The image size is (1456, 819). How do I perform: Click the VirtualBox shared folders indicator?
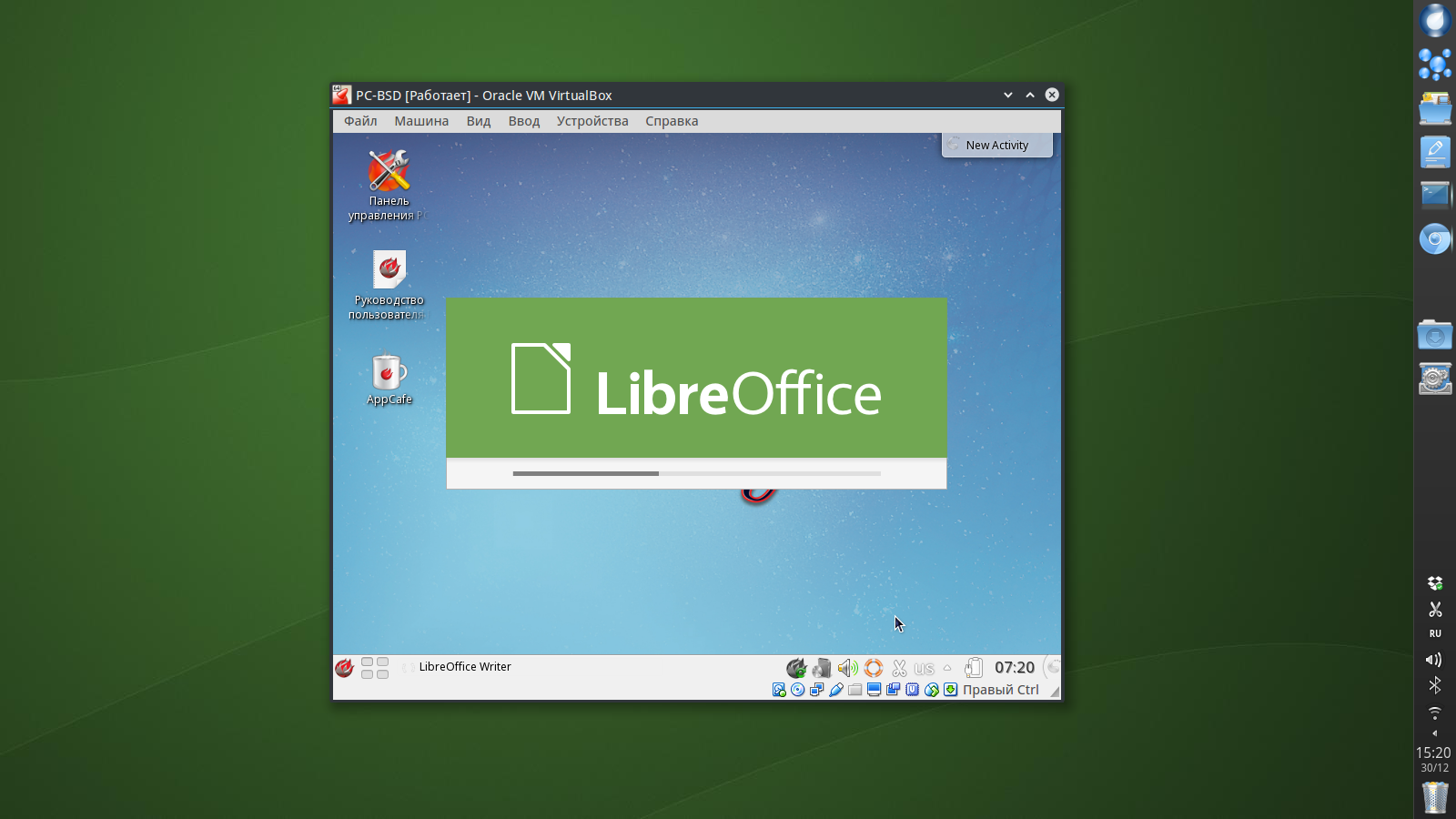point(855,690)
